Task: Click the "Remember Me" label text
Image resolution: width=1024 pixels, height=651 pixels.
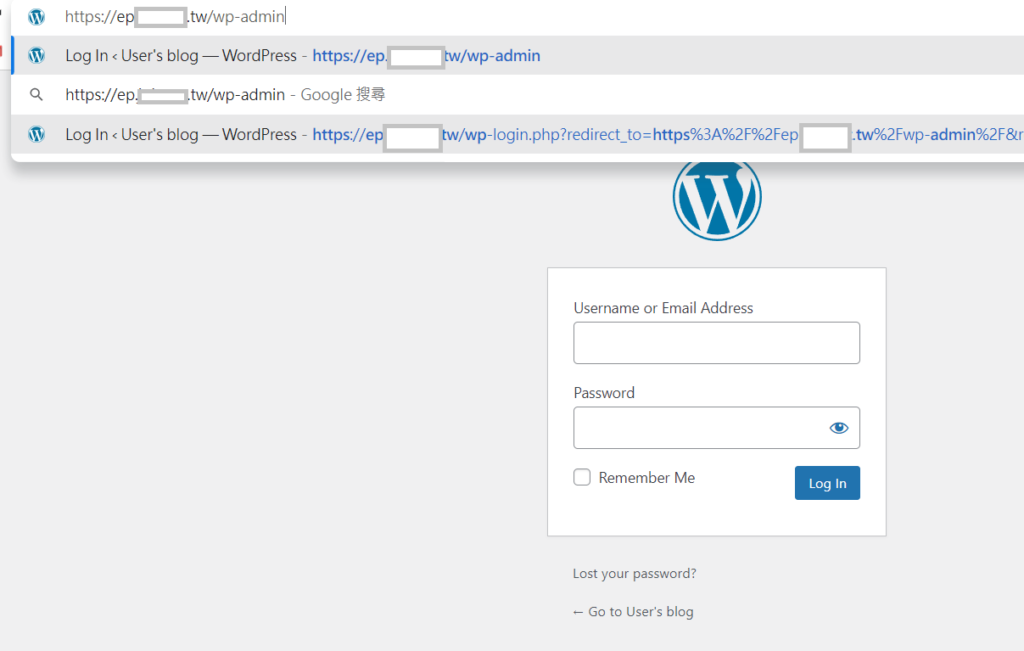Action: point(646,478)
